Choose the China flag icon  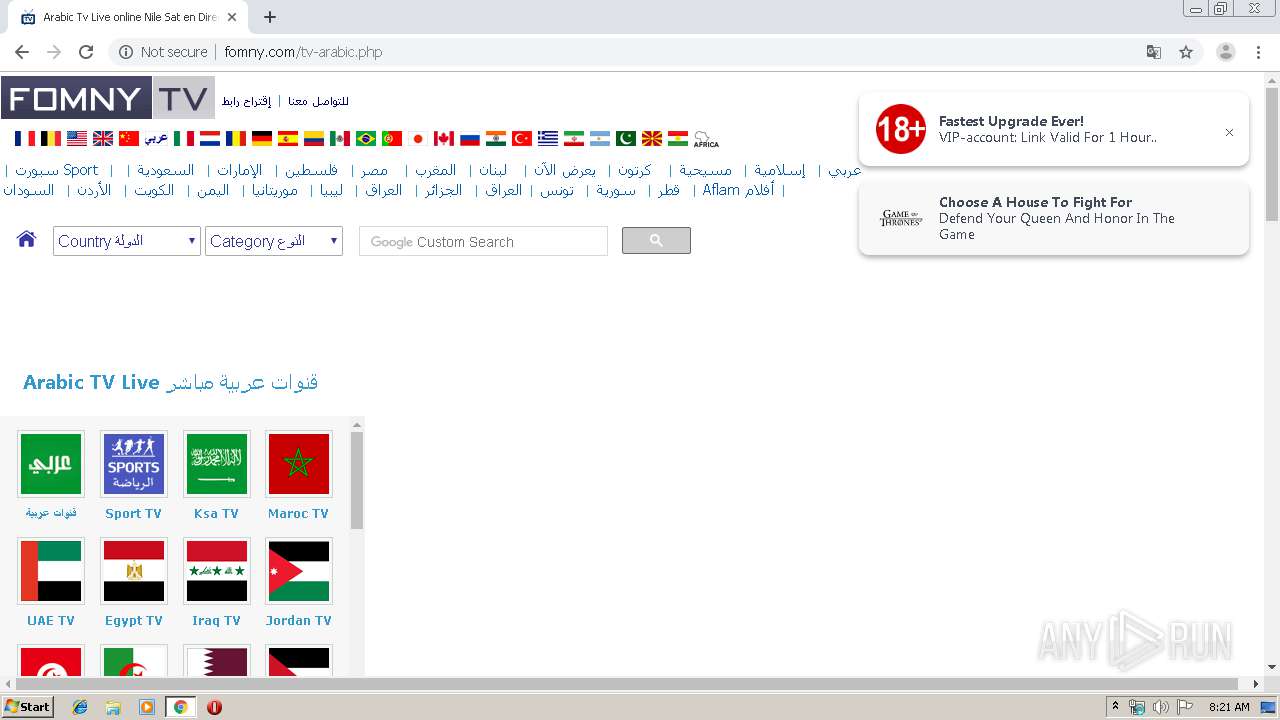tap(129, 139)
